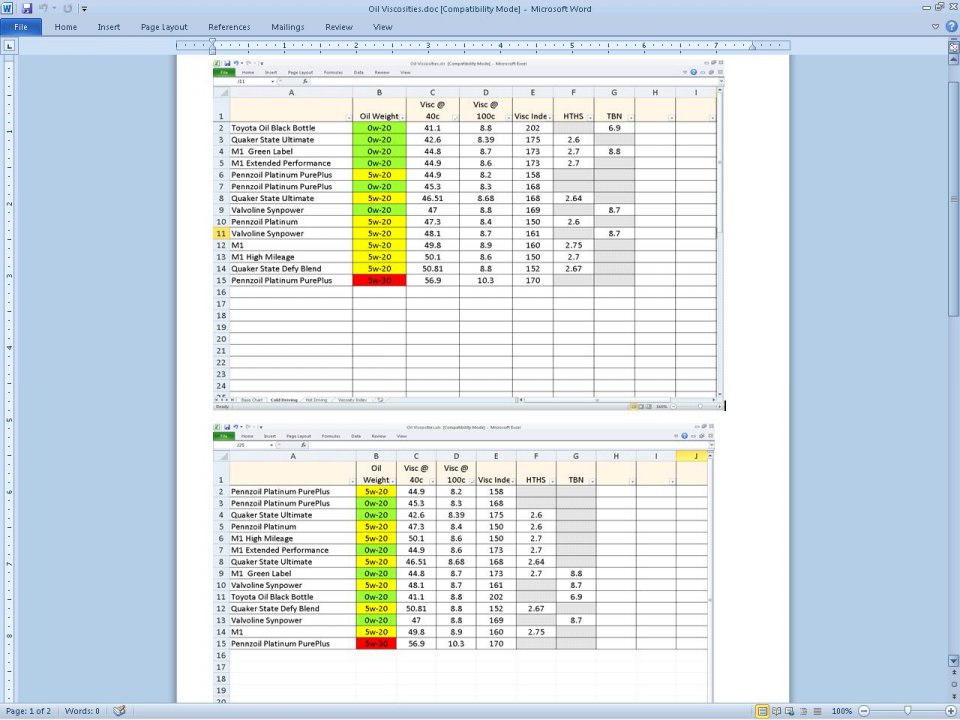Expand the ribbon with the chevron button
The image size is (960, 720).
(935, 27)
